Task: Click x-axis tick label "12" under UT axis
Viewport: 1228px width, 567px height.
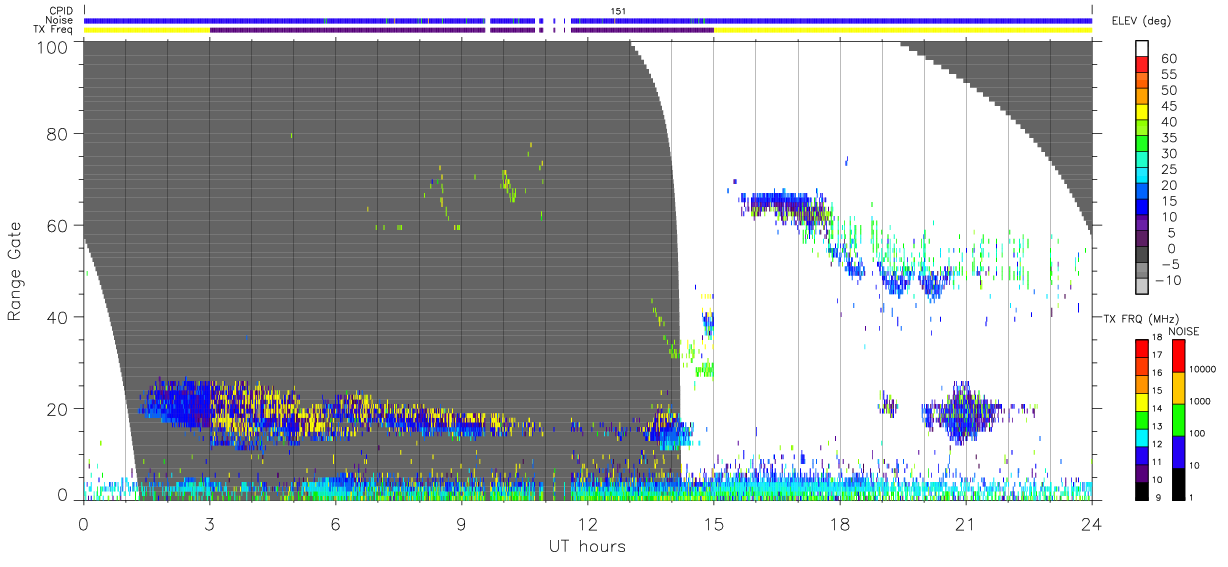Action: (587, 524)
